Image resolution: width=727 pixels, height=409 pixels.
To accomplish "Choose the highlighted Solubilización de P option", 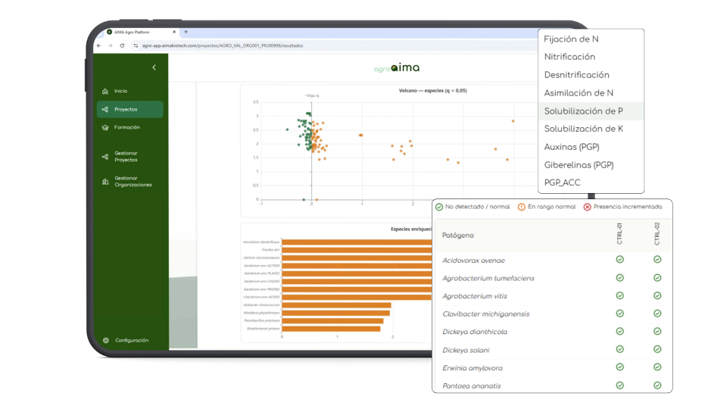I will click(x=591, y=111).
